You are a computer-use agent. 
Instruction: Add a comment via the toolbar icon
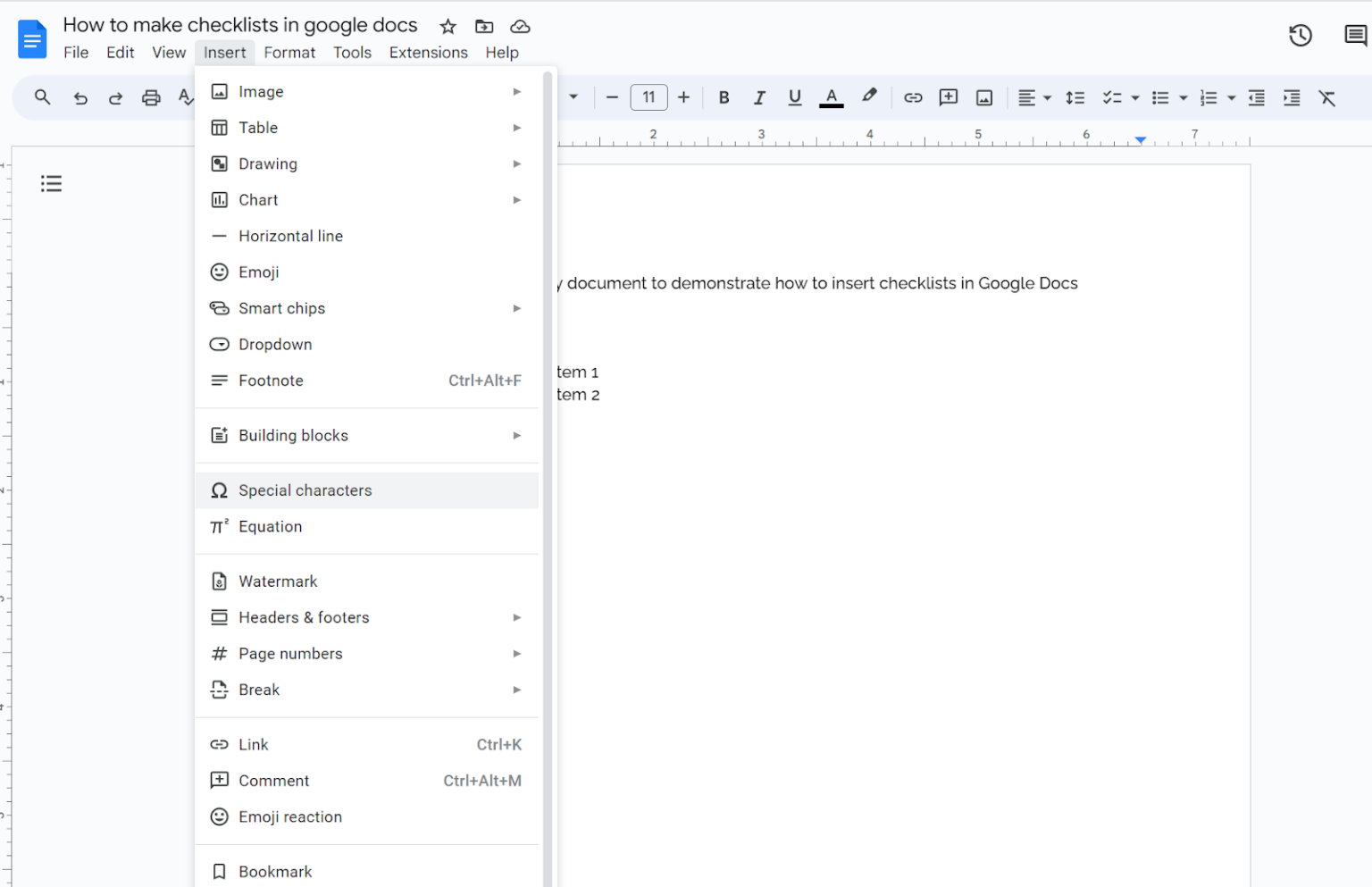click(x=948, y=97)
